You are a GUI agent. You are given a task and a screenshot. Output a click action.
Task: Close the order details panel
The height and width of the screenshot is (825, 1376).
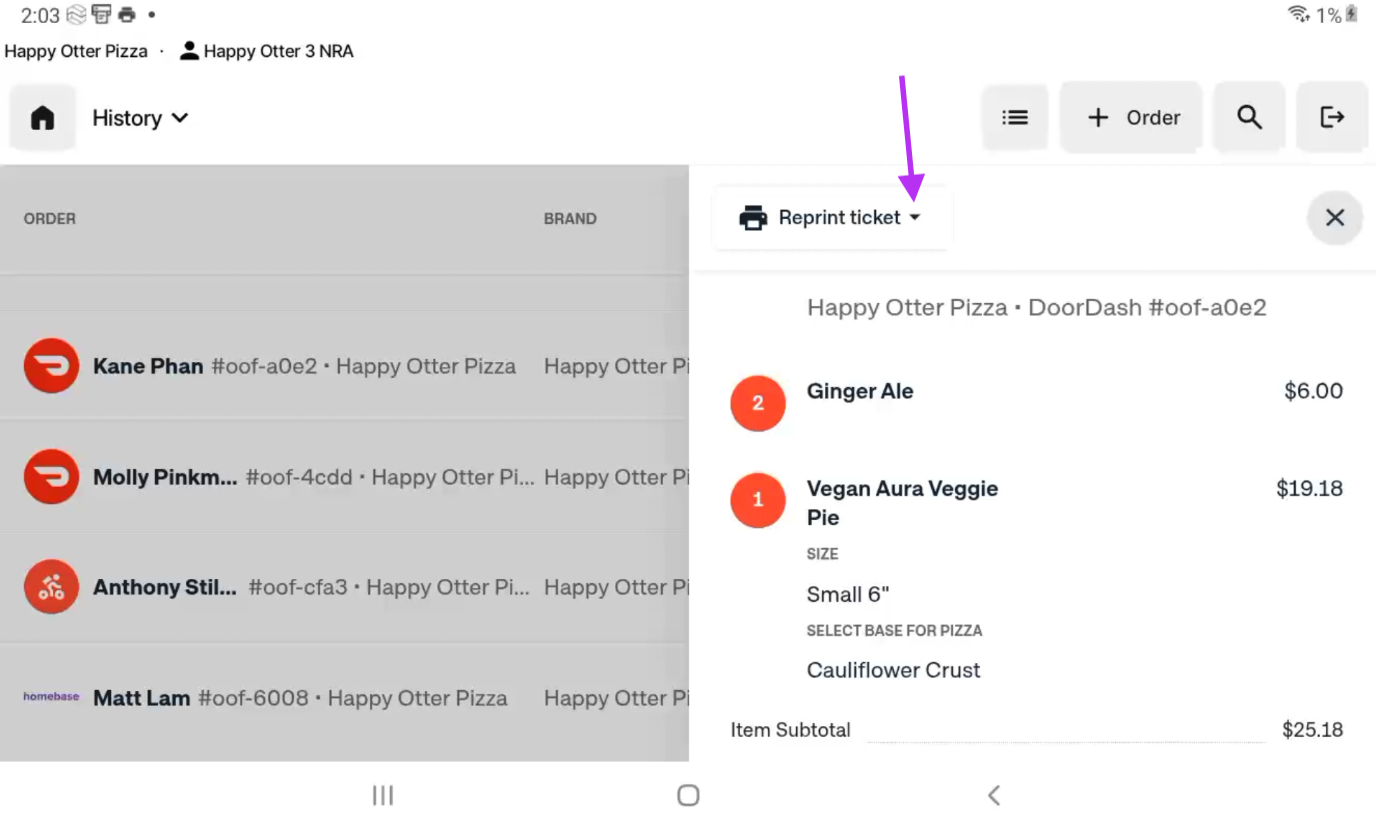click(1334, 218)
